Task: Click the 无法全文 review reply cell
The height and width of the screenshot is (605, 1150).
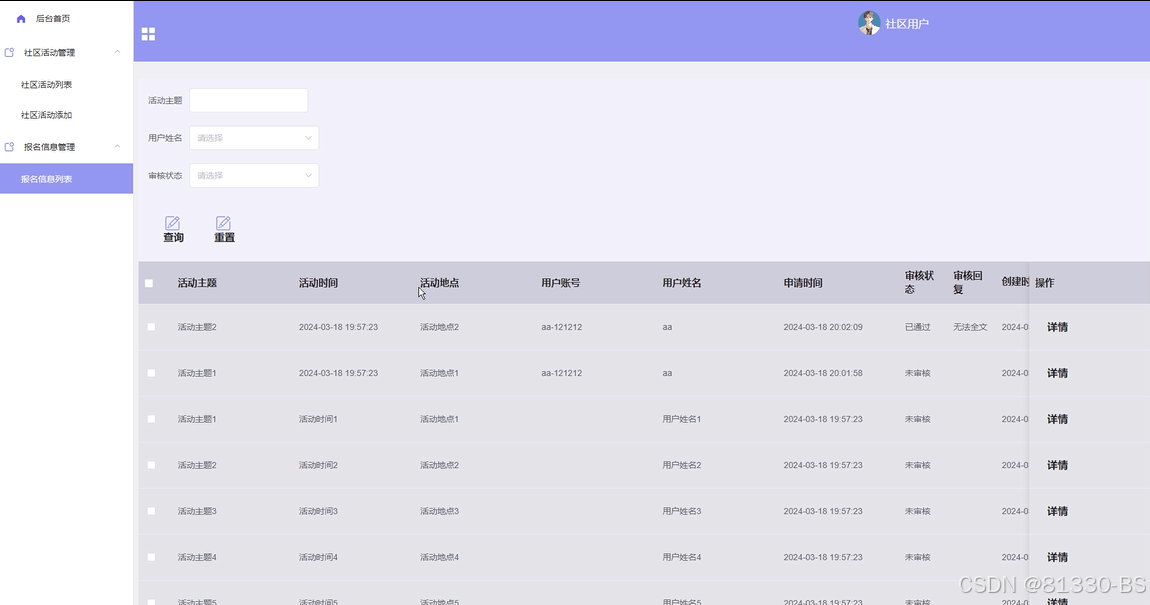Action: click(x=970, y=327)
